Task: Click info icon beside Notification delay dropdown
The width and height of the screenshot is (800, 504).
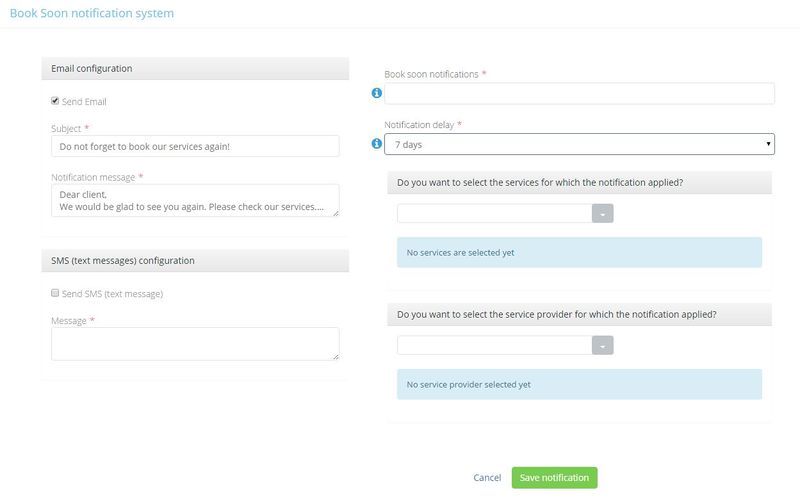Action: point(377,144)
